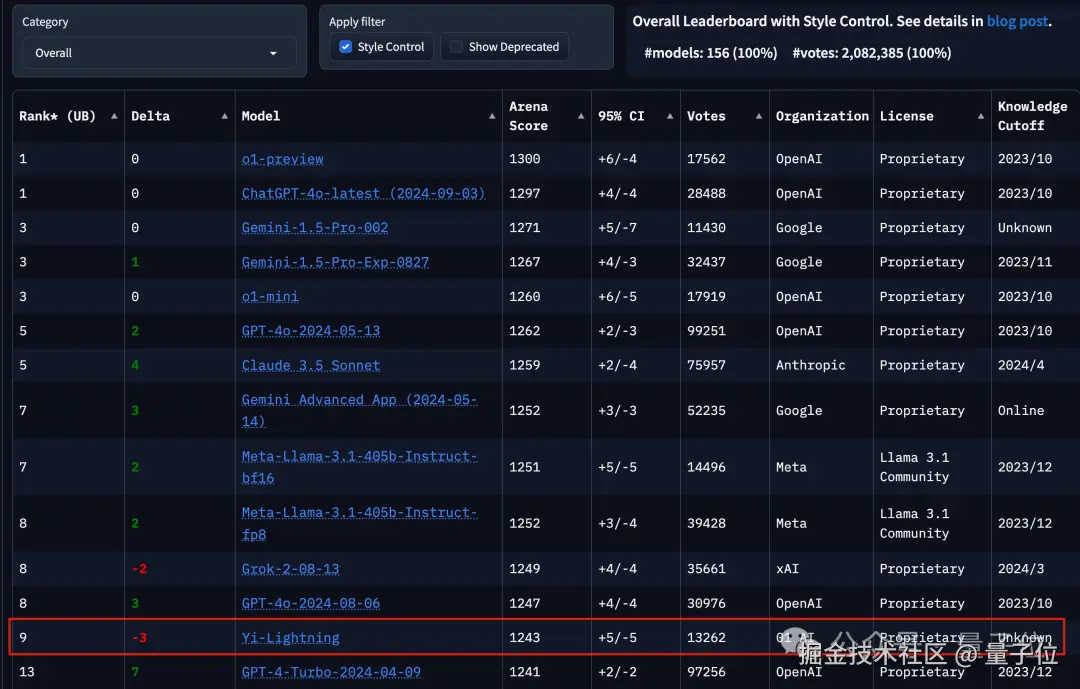The image size is (1080, 689).
Task: Open the Category Overall dropdown
Action: click(x=160, y=53)
